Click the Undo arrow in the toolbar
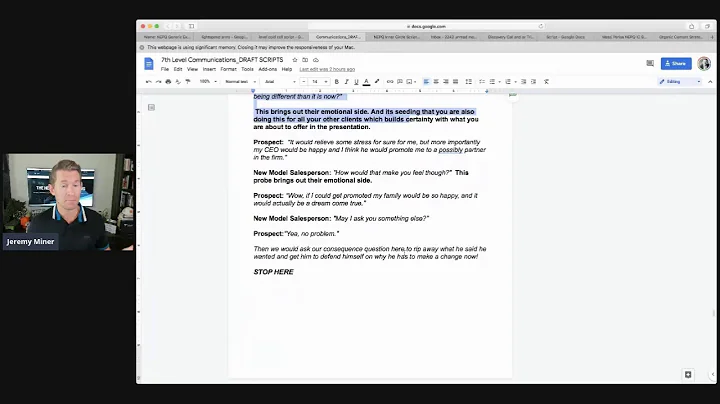 (x=149, y=82)
